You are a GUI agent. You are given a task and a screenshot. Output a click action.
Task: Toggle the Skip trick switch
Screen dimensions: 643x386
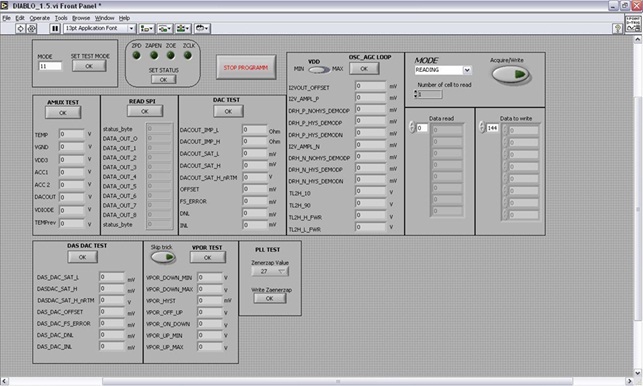tap(163, 257)
